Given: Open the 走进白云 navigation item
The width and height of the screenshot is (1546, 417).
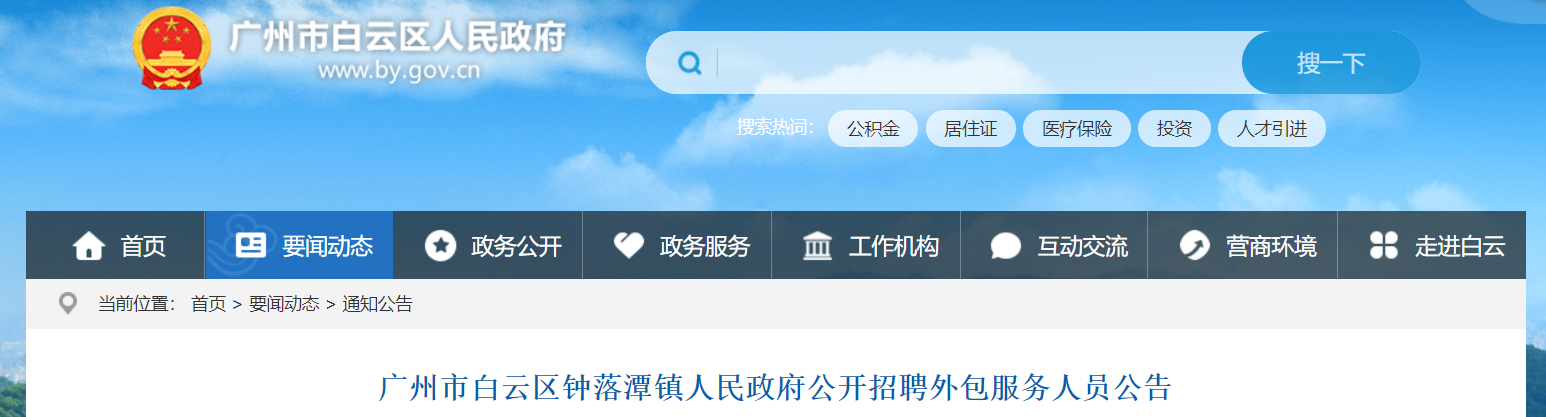Looking at the screenshot, I should click(x=1432, y=245).
